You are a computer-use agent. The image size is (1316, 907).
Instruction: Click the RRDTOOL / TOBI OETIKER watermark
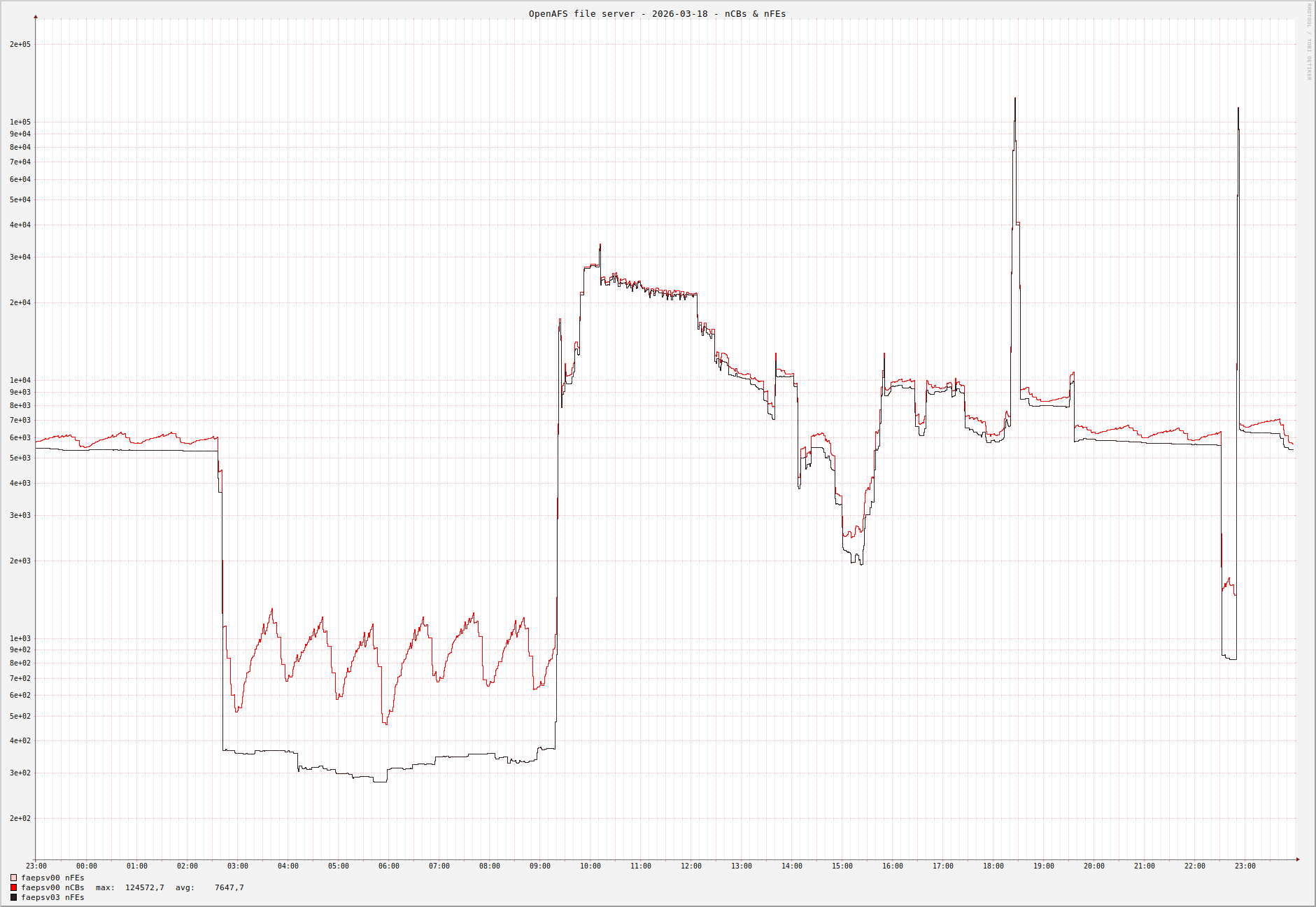click(1309, 42)
